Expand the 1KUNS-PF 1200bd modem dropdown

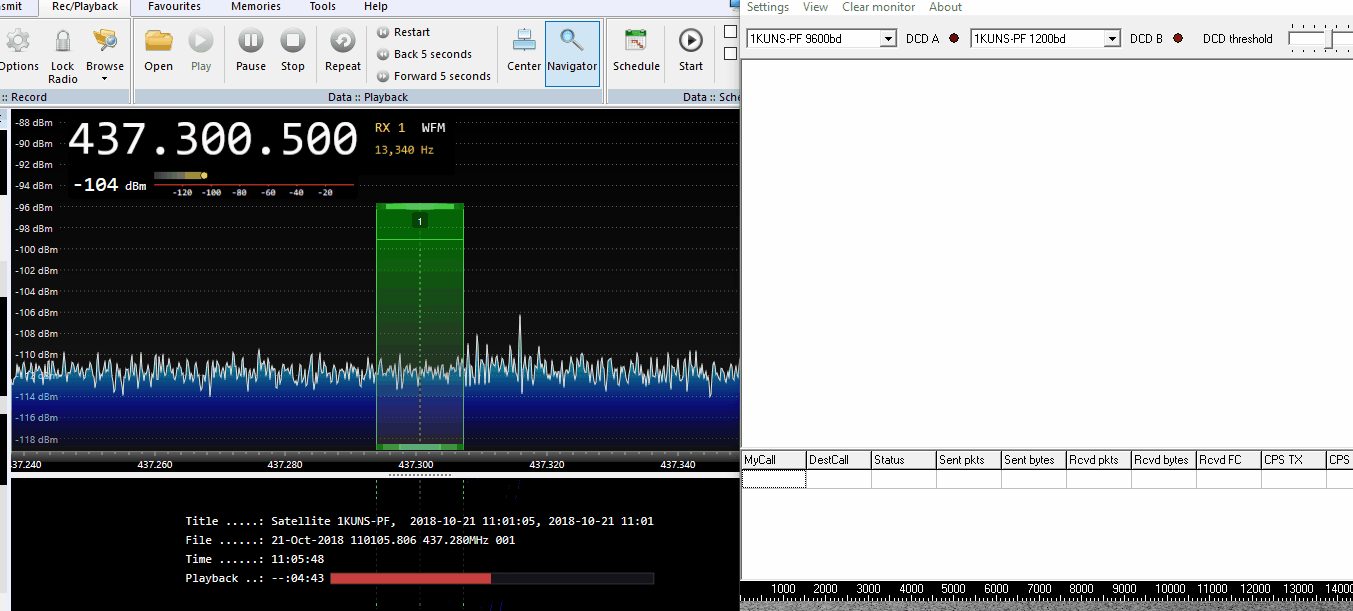click(1112, 39)
